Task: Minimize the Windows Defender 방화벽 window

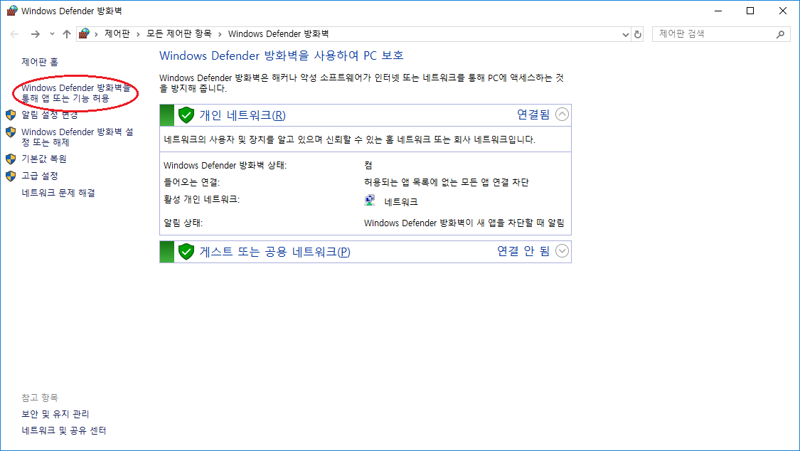Action: (718, 11)
